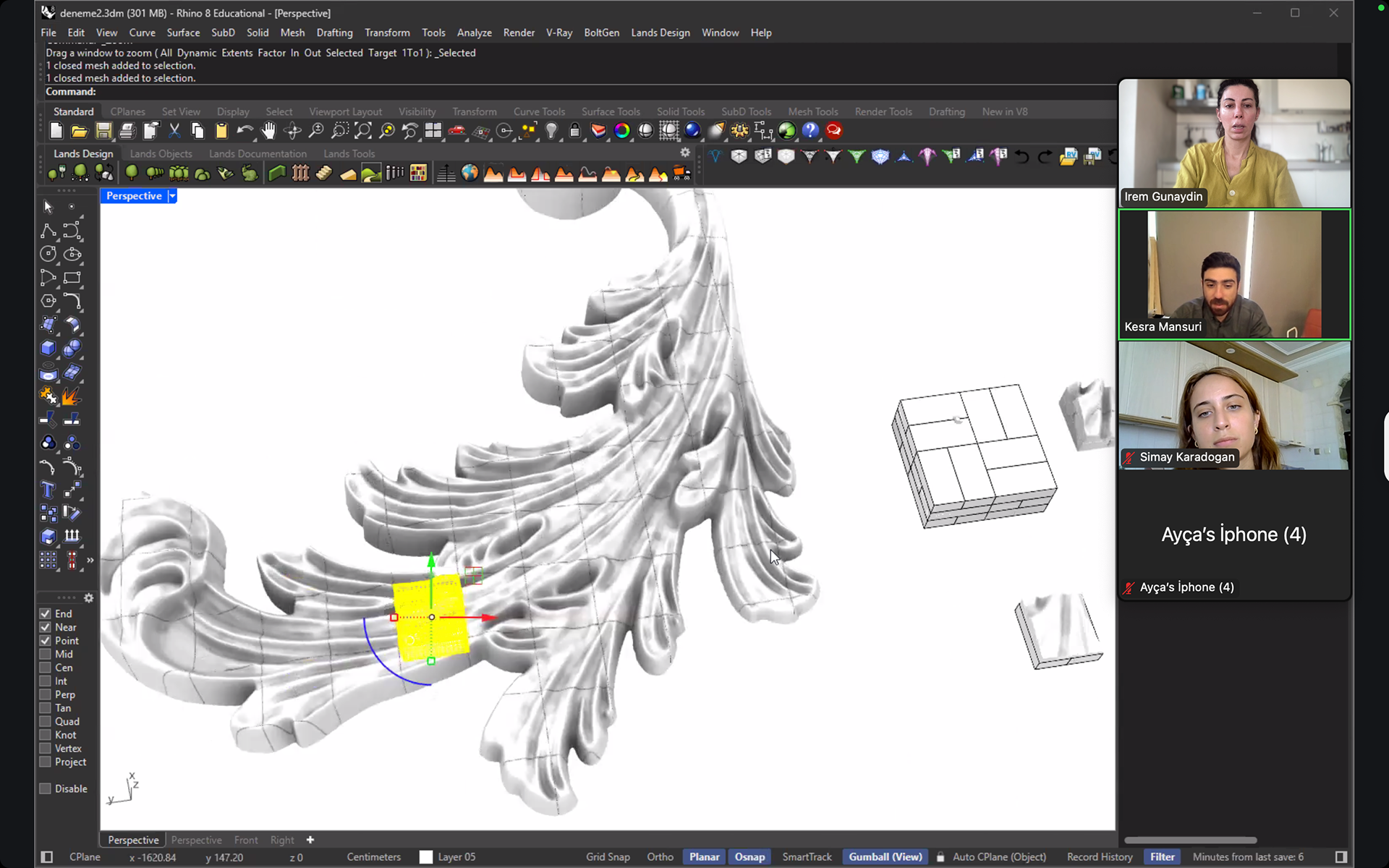Enable the Perp osnap checkbox
Viewport: 1389px width, 868px height.
45,694
